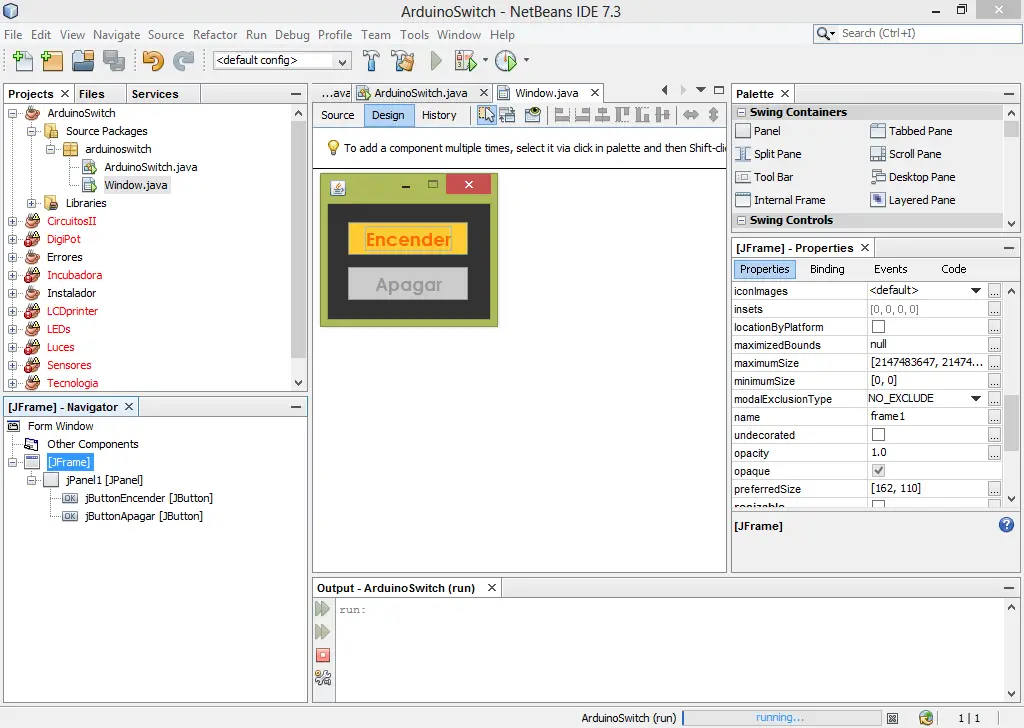Click the Encender button in the form
1024x728 pixels.
click(408, 240)
